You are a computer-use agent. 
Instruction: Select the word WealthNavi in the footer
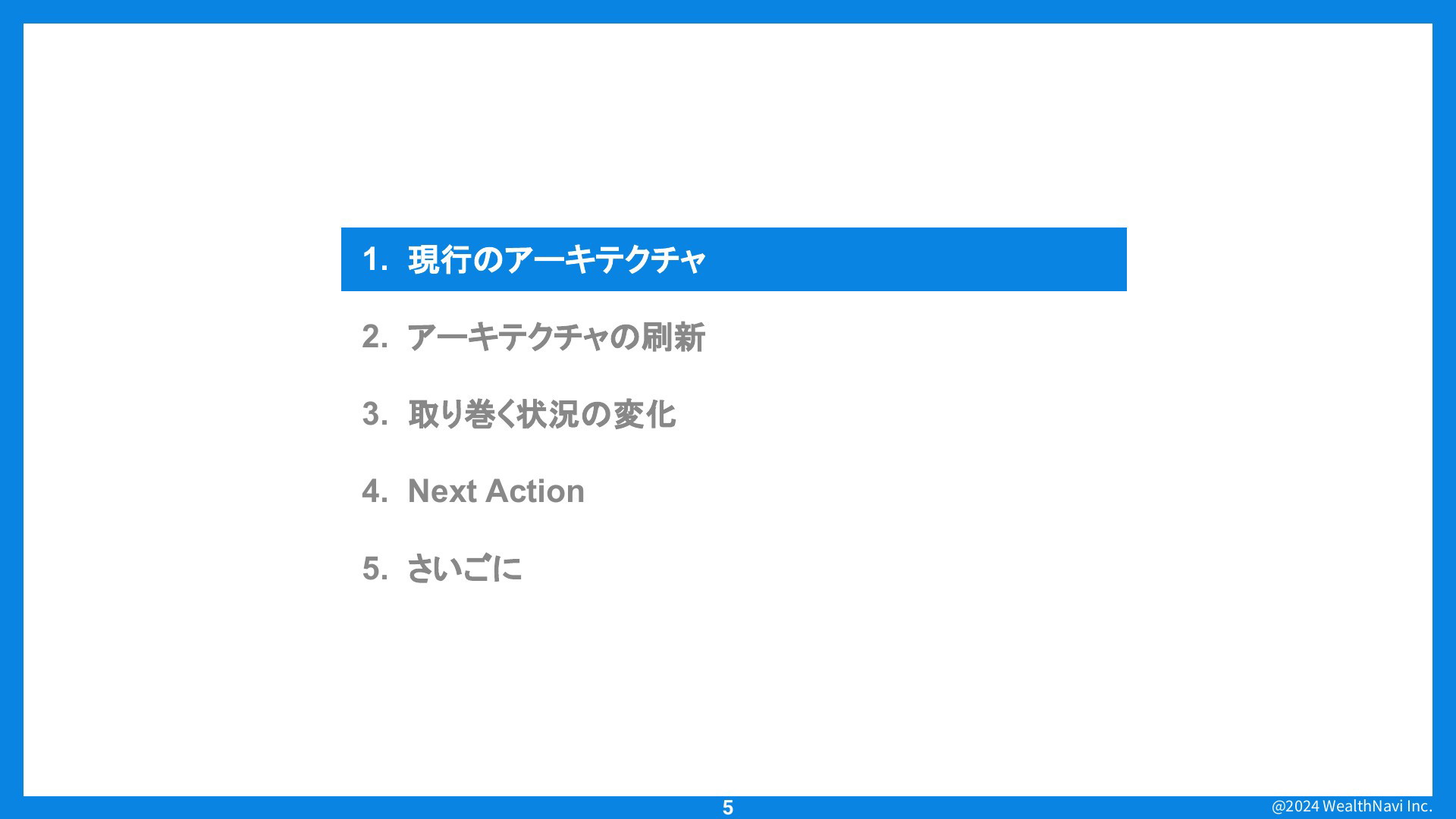click(x=1360, y=806)
